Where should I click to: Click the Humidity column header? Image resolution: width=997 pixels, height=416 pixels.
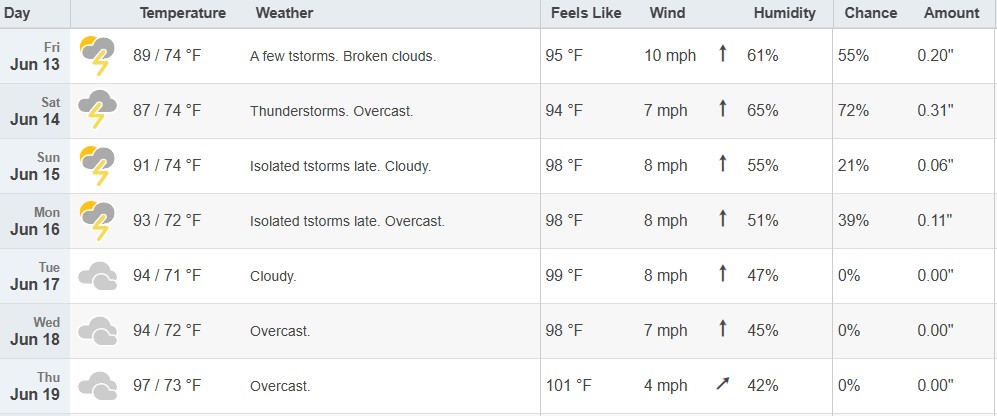coord(784,13)
